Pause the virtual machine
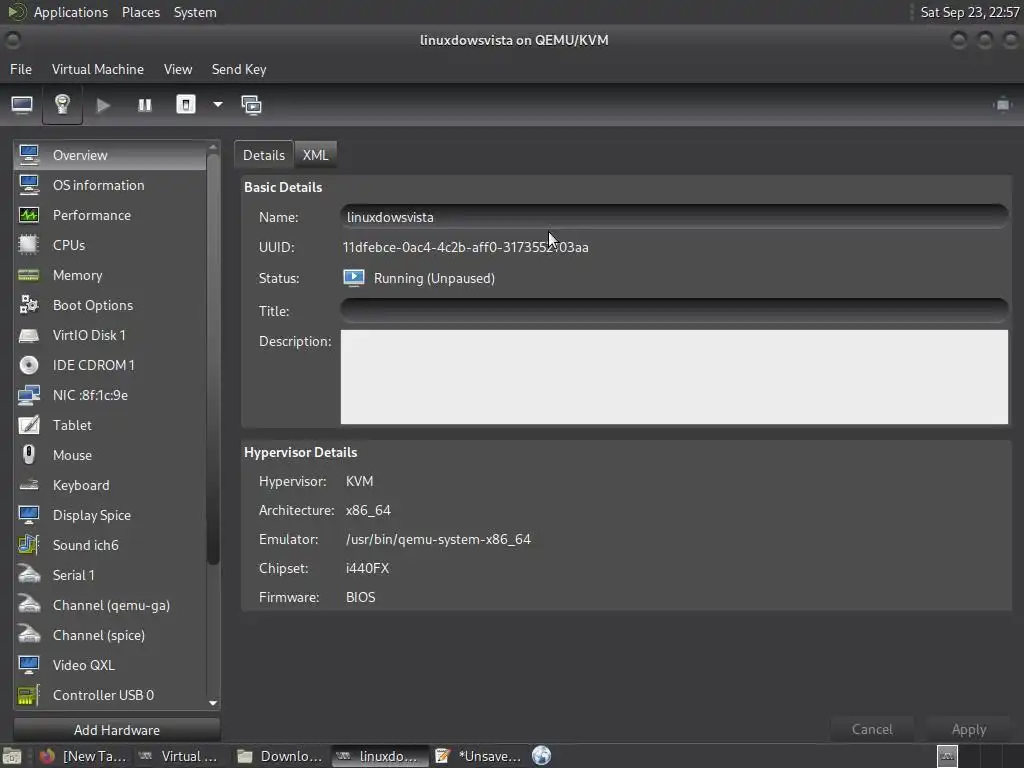Image resolution: width=1024 pixels, height=768 pixels. pyautogui.click(x=144, y=104)
